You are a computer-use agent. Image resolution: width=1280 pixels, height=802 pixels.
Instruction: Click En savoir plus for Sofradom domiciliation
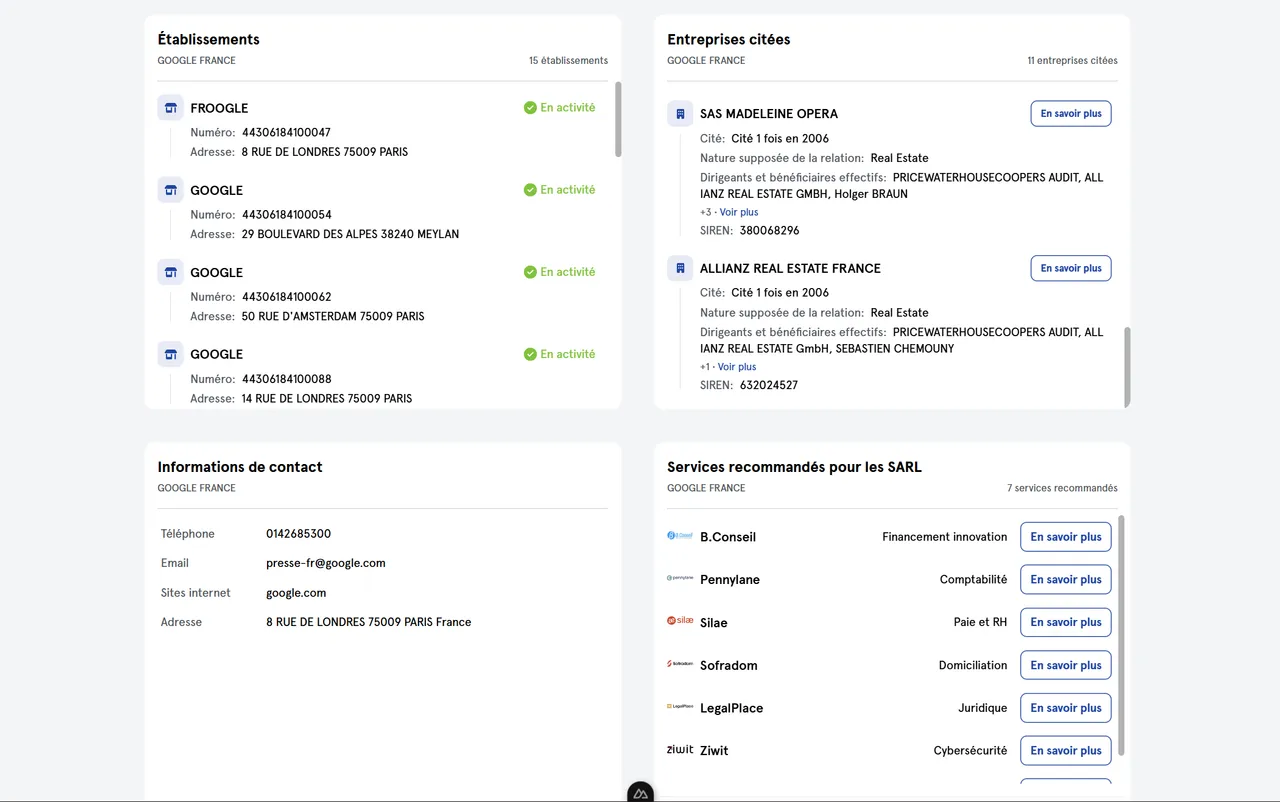[x=1066, y=665]
